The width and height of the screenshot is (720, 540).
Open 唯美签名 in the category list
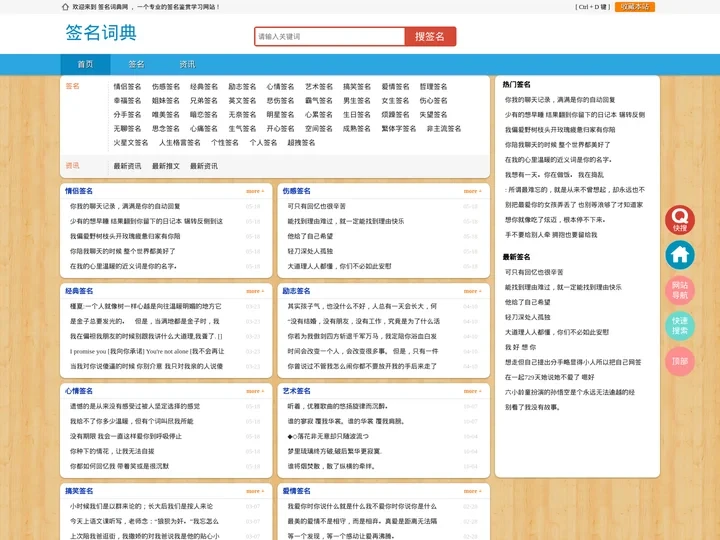(x=166, y=114)
